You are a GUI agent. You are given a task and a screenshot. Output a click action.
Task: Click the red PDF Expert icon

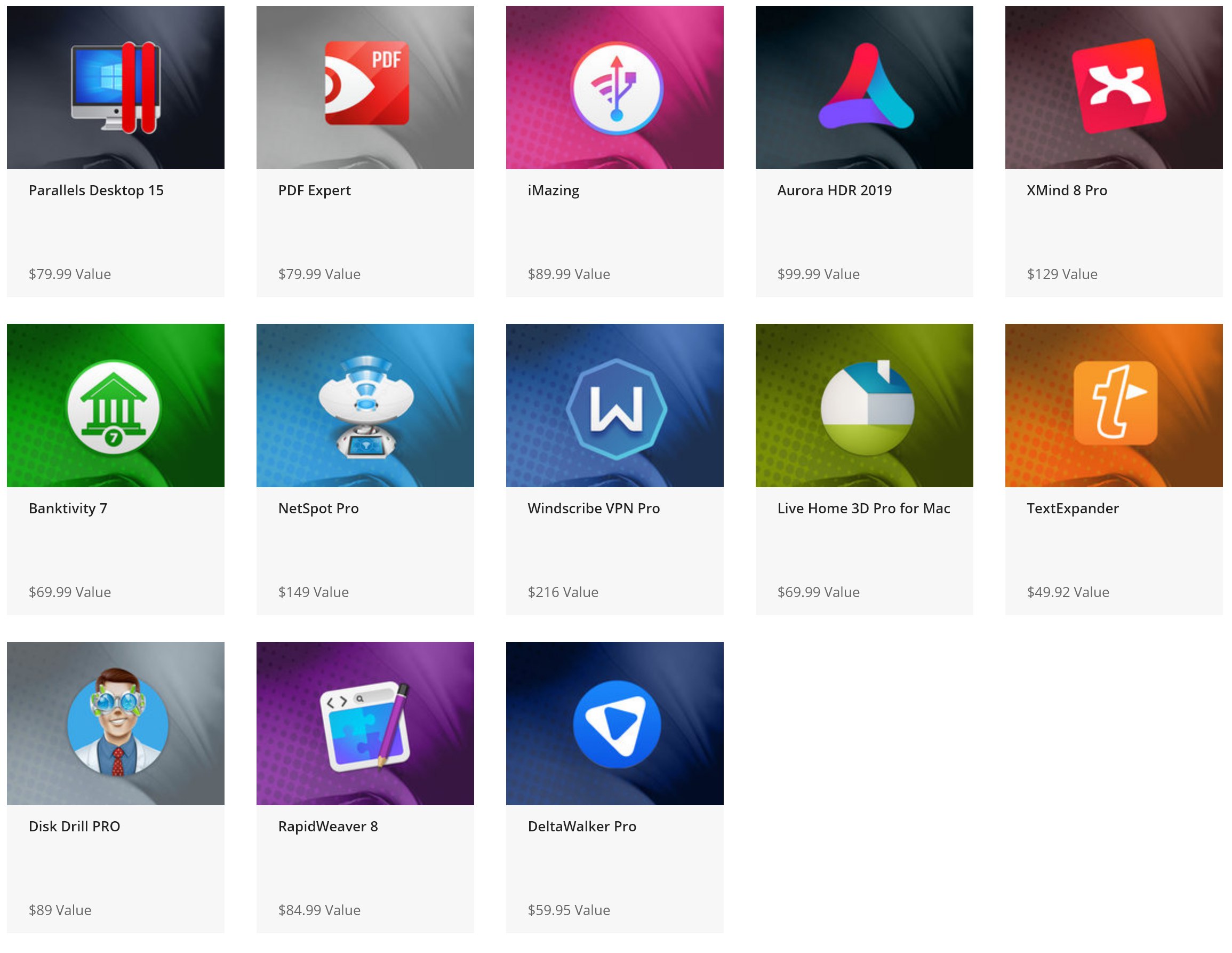click(x=367, y=83)
